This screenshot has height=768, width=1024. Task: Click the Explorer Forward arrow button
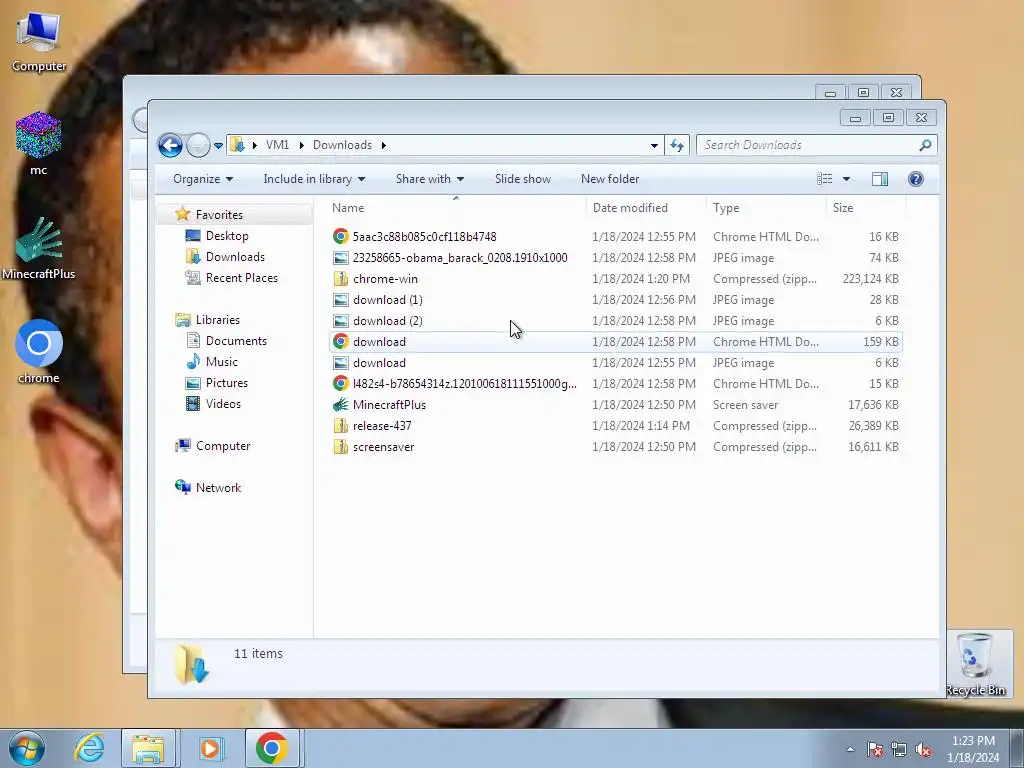point(198,145)
